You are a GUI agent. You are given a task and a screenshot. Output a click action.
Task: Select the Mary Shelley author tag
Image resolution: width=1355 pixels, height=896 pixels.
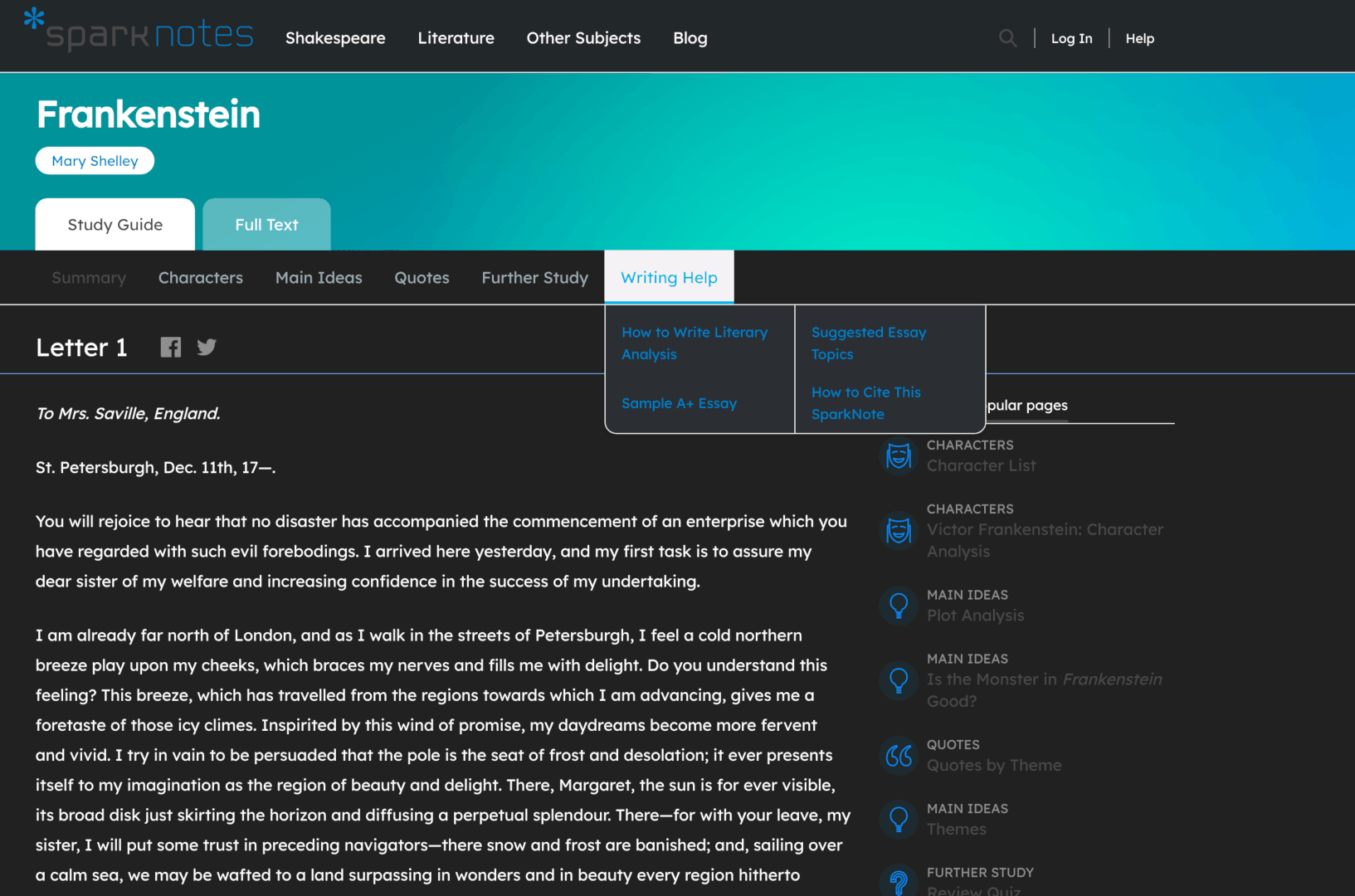pyautogui.click(x=94, y=160)
